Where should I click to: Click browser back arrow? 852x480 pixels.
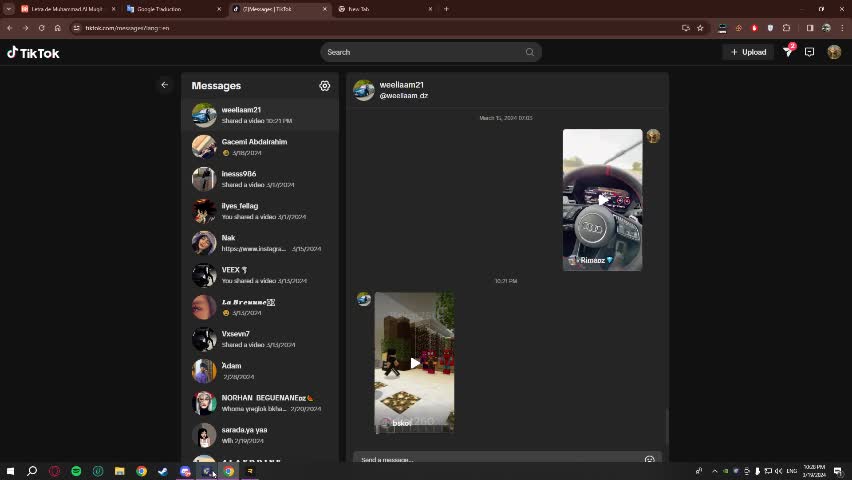coord(10,28)
